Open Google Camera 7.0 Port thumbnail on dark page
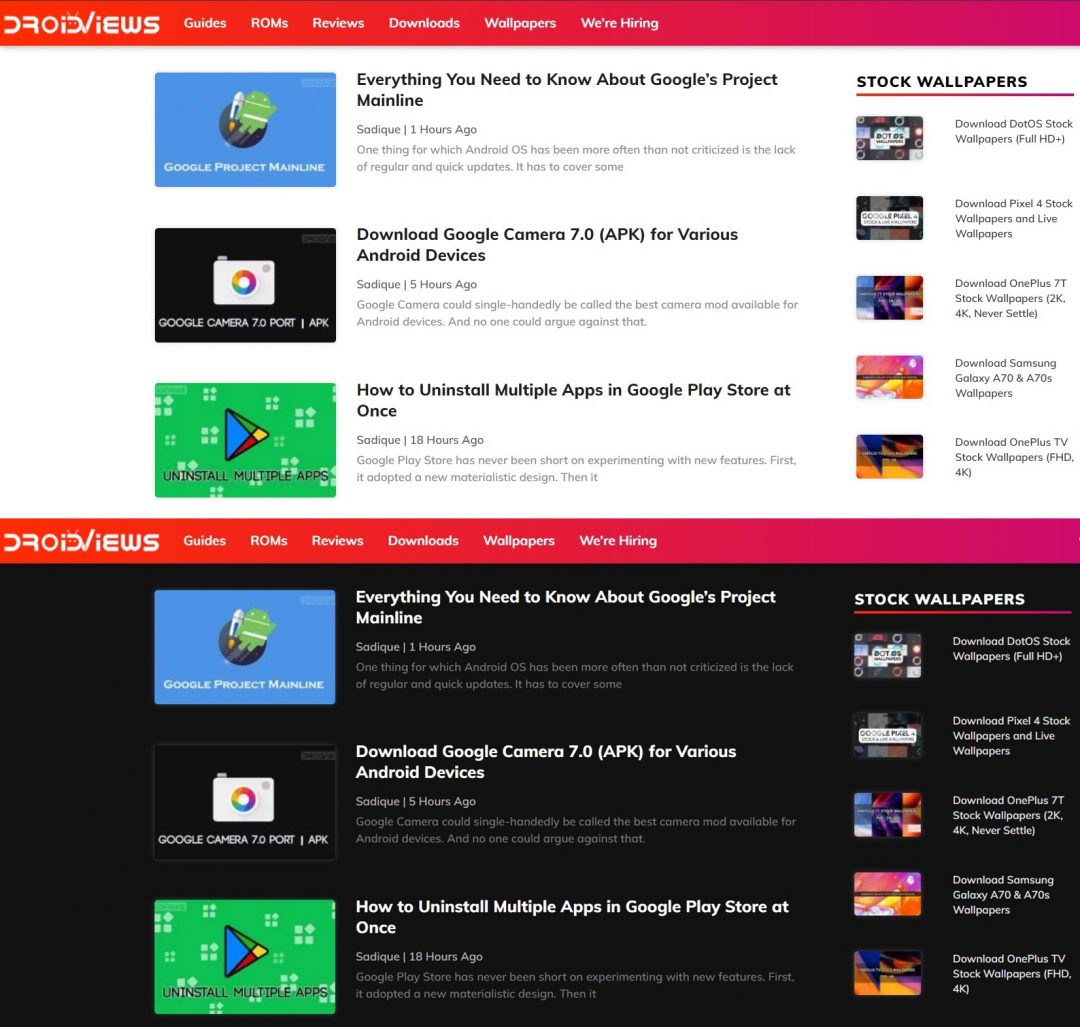Image resolution: width=1080 pixels, height=1027 pixels. [244, 802]
